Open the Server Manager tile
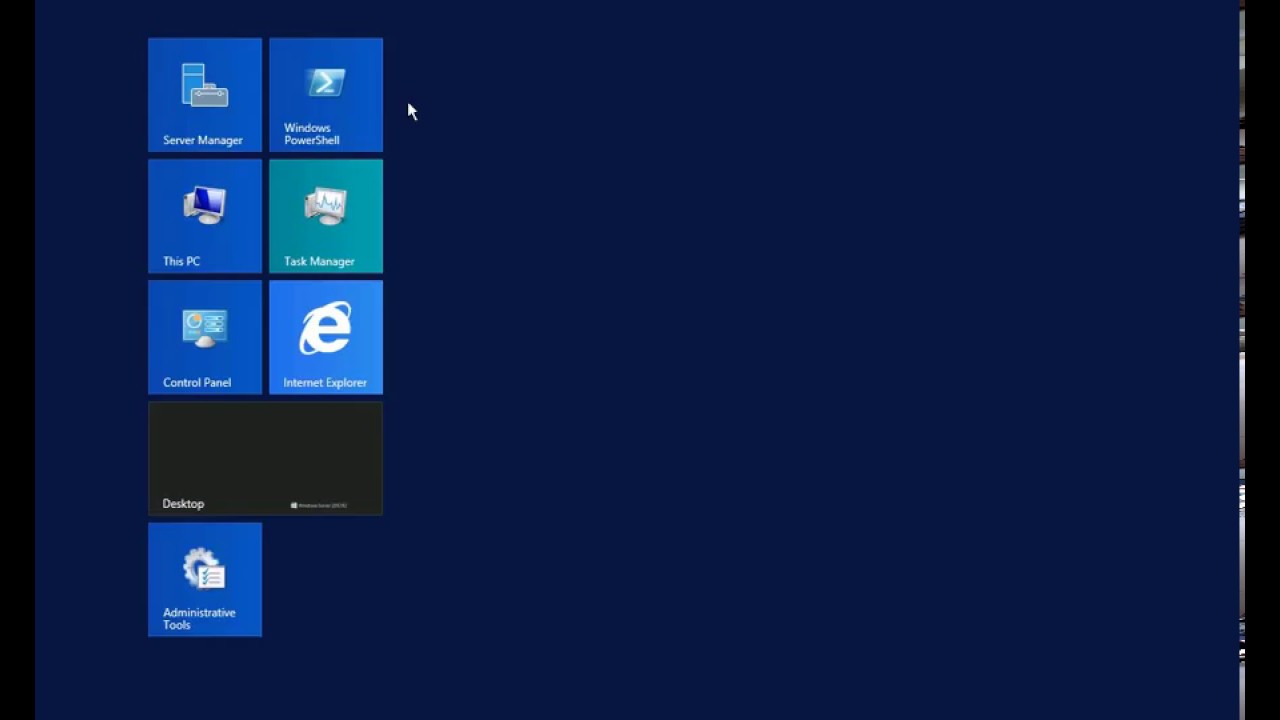The image size is (1280, 720). click(205, 95)
